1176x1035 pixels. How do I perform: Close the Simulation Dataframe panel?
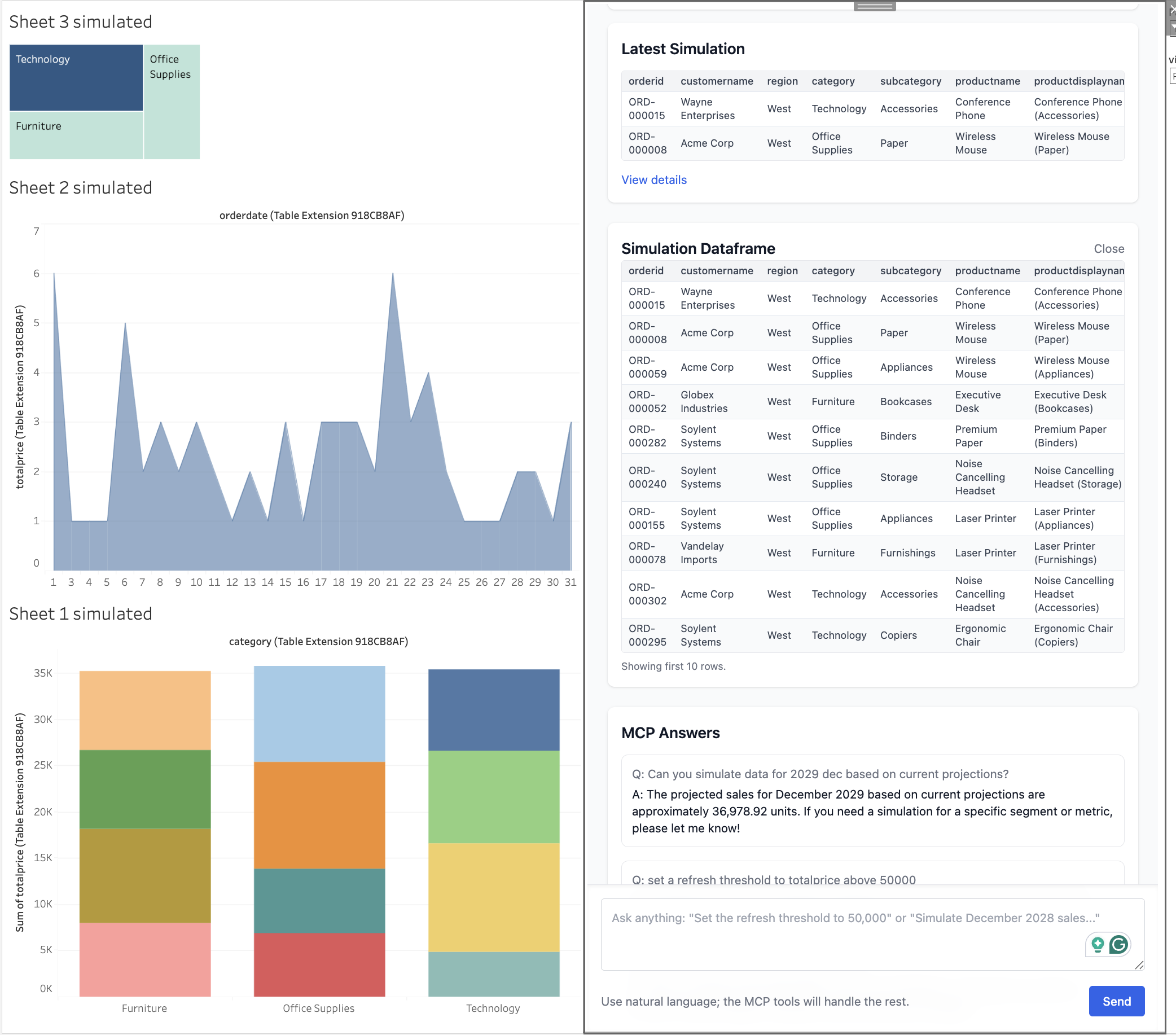coord(1108,248)
